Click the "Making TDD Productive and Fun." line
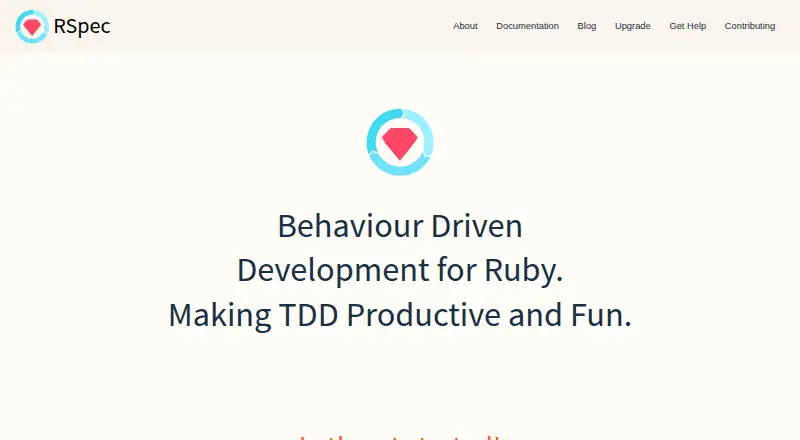Screen dimensions: 800x440 tap(400, 315)
